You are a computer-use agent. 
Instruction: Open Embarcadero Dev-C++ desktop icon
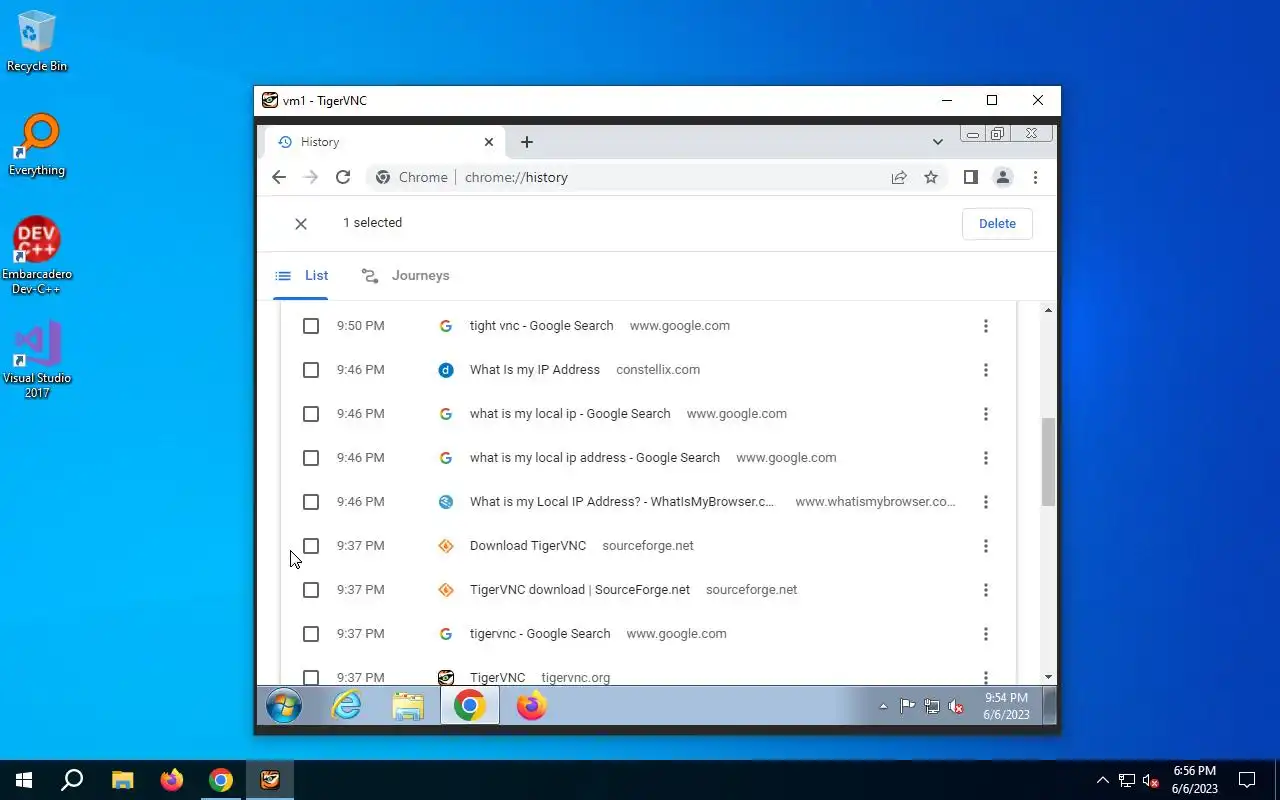pos(37,256)
